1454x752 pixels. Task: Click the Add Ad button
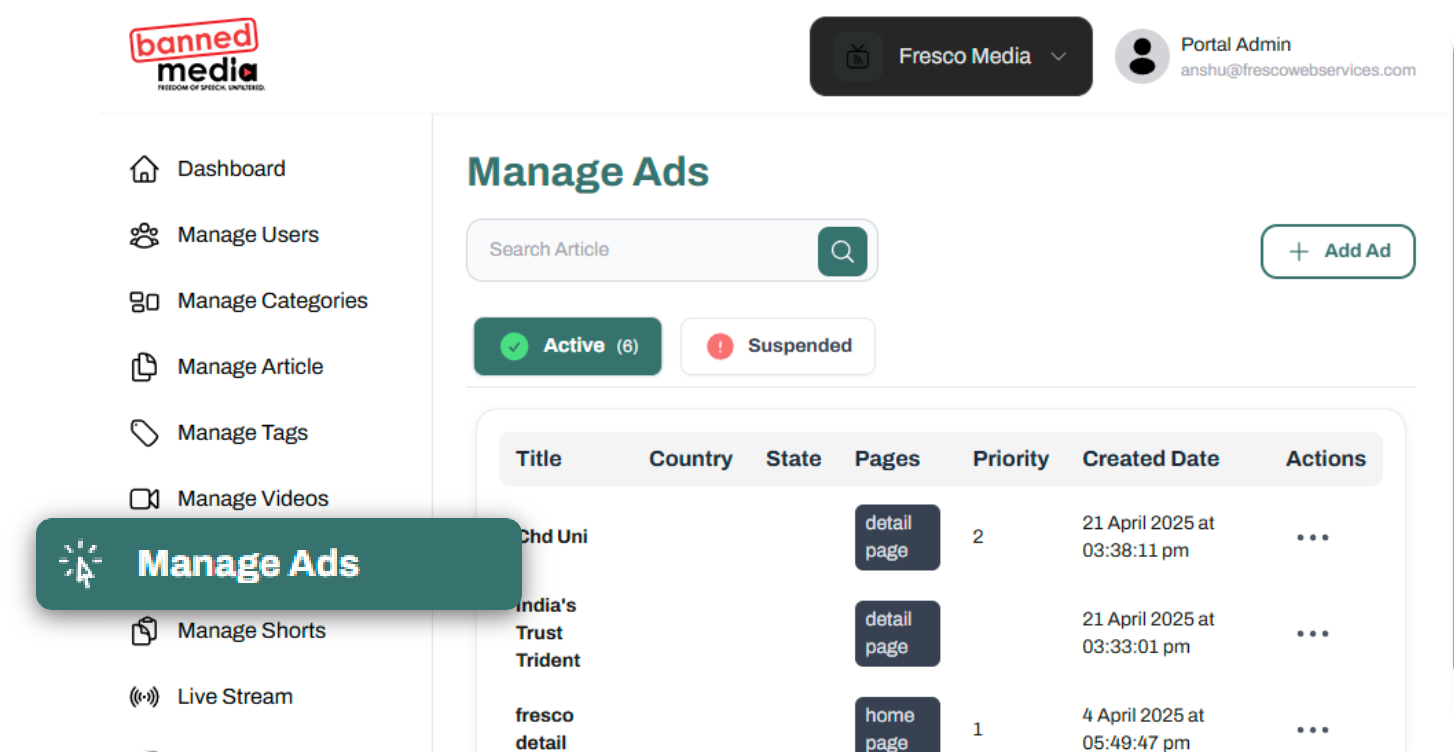coord(1338,251)
